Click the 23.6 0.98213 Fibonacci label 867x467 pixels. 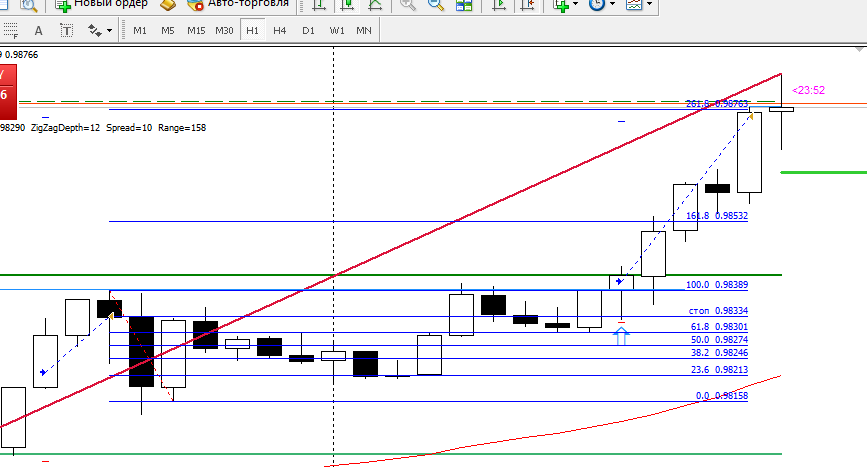tap(719, 369)
